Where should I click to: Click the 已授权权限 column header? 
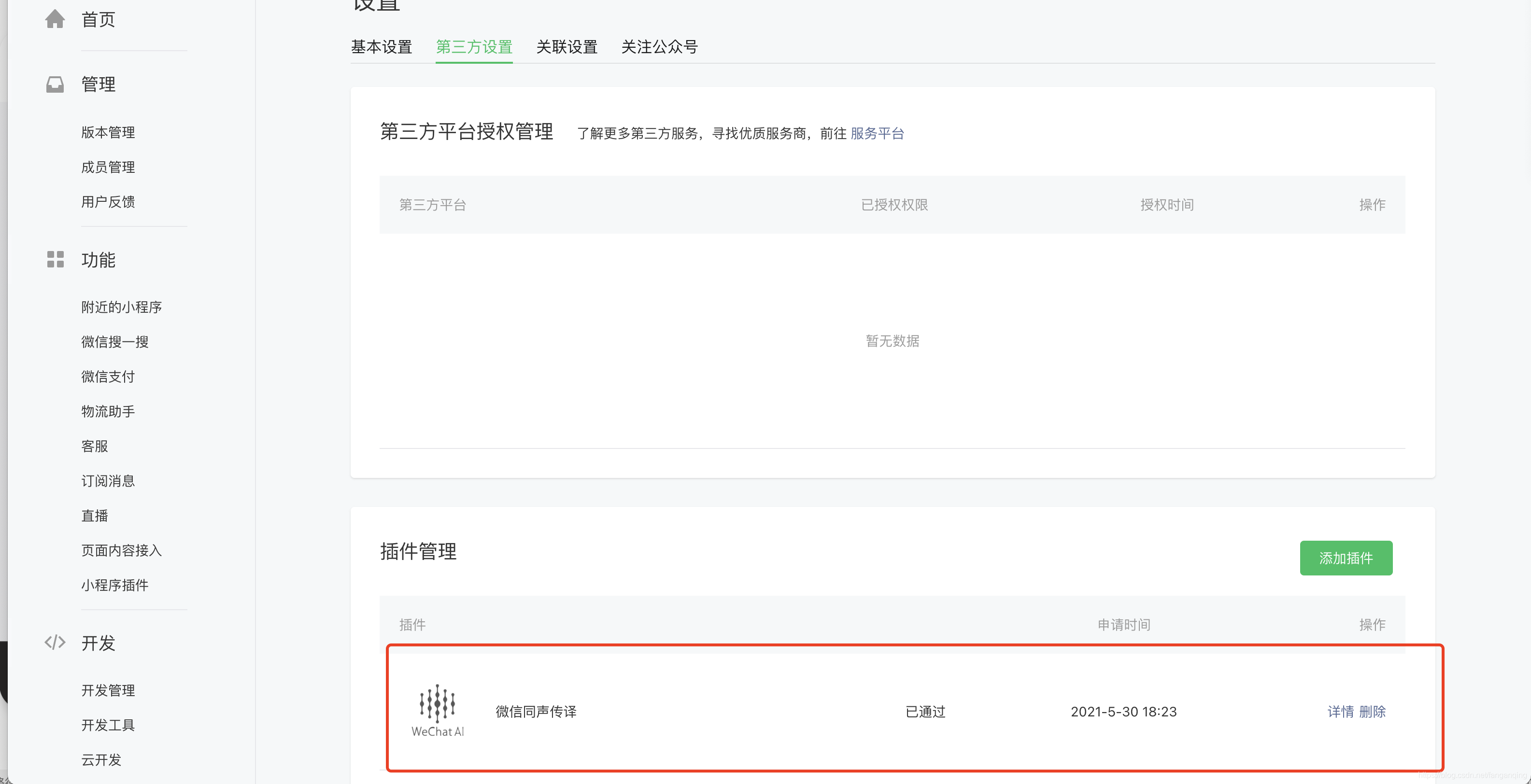click(x=894, y=205)
